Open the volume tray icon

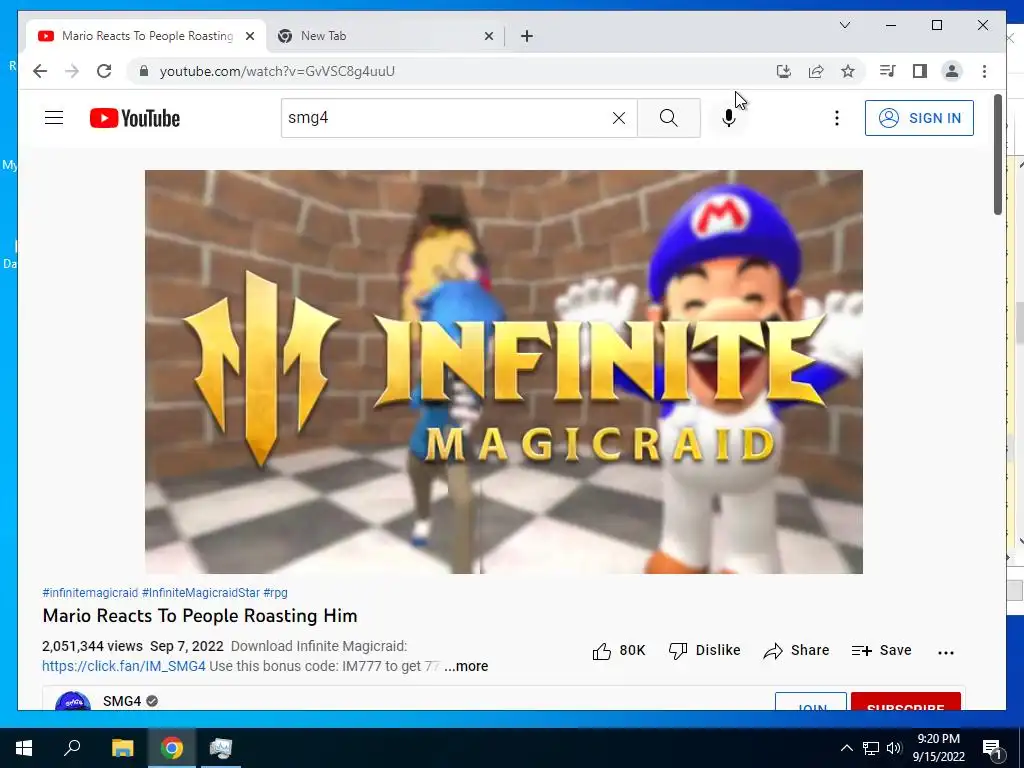[x=894, y=748]
